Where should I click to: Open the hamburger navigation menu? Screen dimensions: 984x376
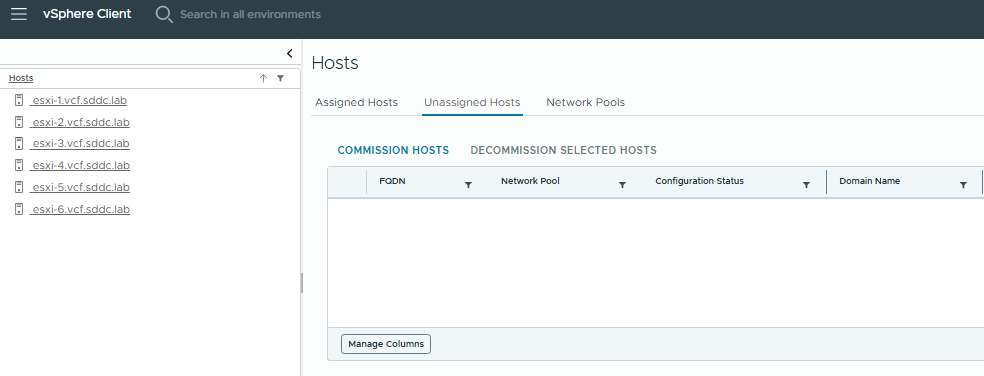(19, 14)
